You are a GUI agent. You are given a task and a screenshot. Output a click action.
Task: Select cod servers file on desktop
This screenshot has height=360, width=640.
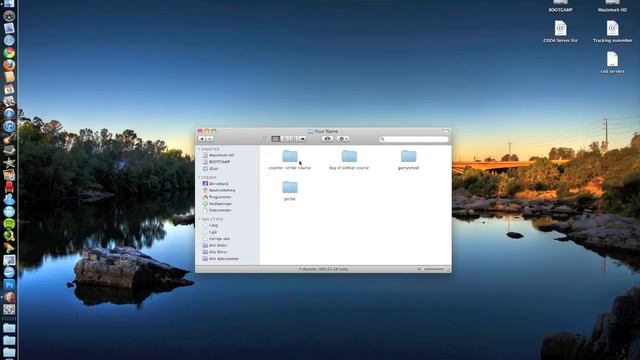point(612,62)
